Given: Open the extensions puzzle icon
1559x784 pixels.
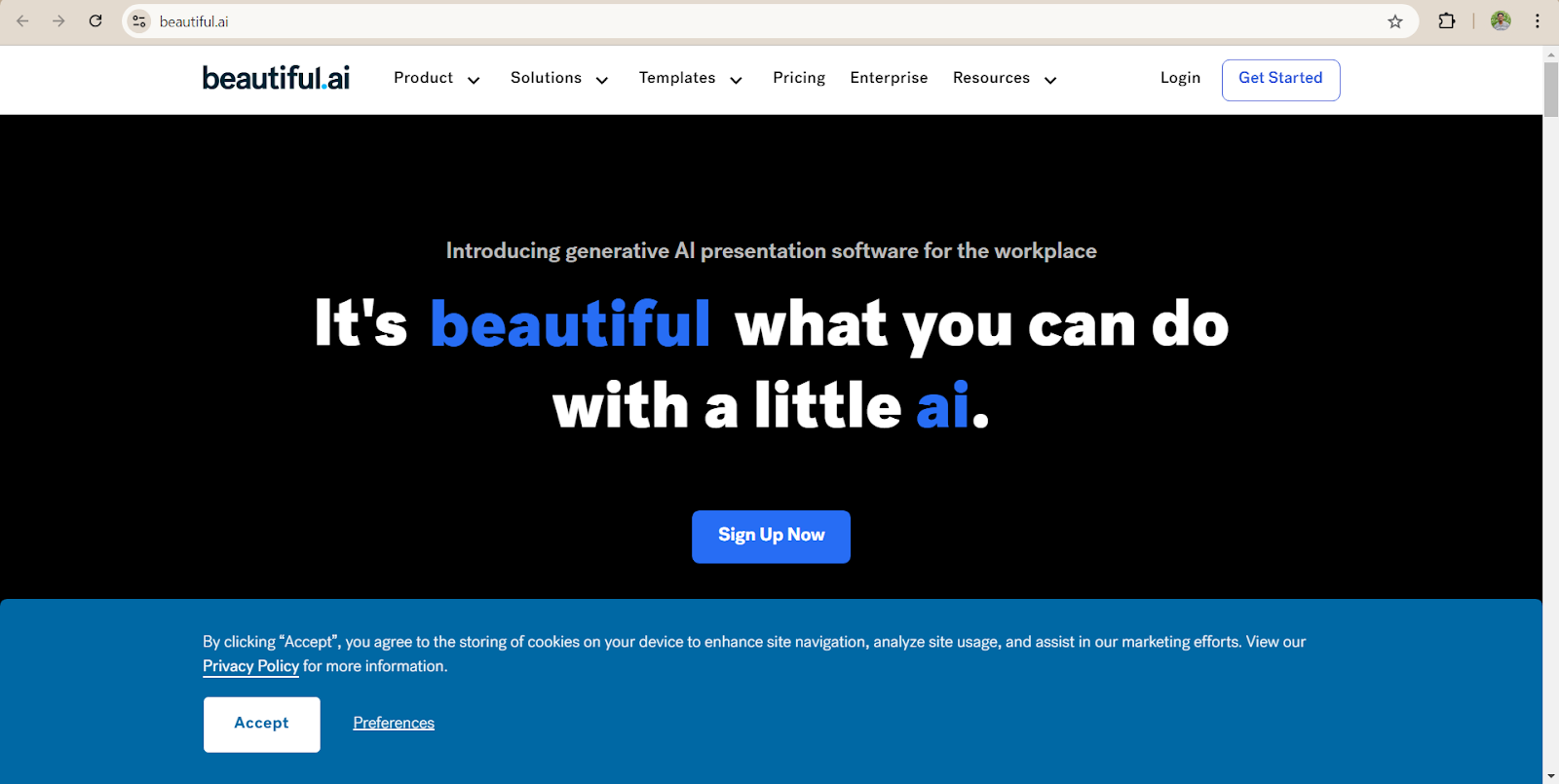Looking at the screenshot, I should click(1447, 20).
